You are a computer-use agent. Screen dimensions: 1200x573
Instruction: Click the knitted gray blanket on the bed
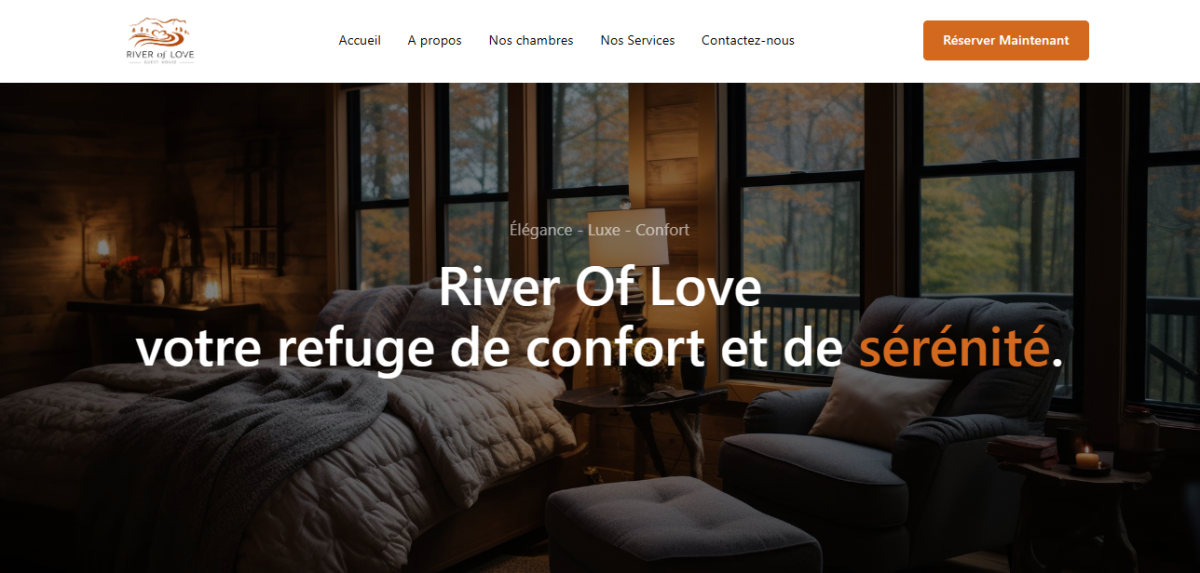click(x=250, y=440)
